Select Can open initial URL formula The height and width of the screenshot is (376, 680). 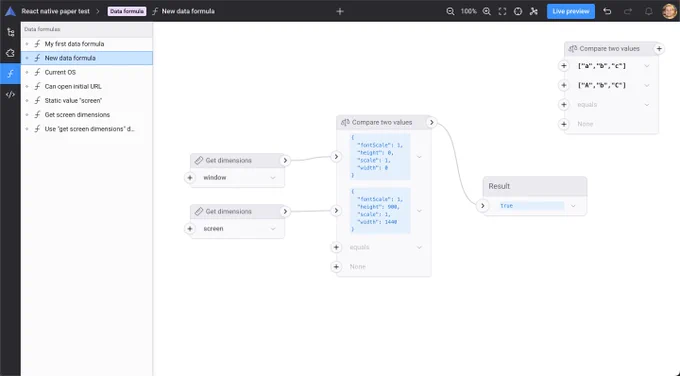[87, 86]
